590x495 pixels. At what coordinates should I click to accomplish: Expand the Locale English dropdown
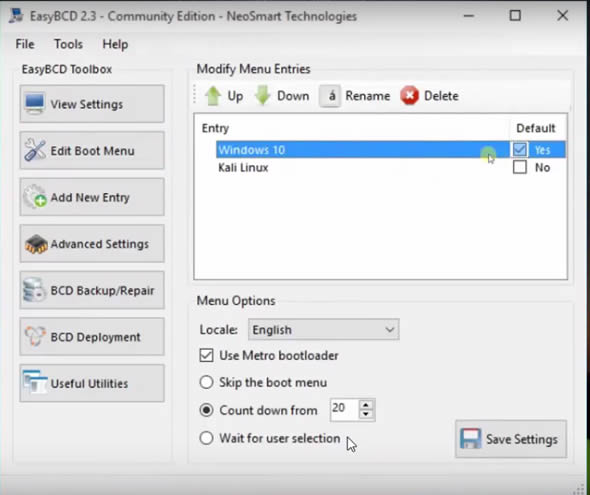click(324, 329)
